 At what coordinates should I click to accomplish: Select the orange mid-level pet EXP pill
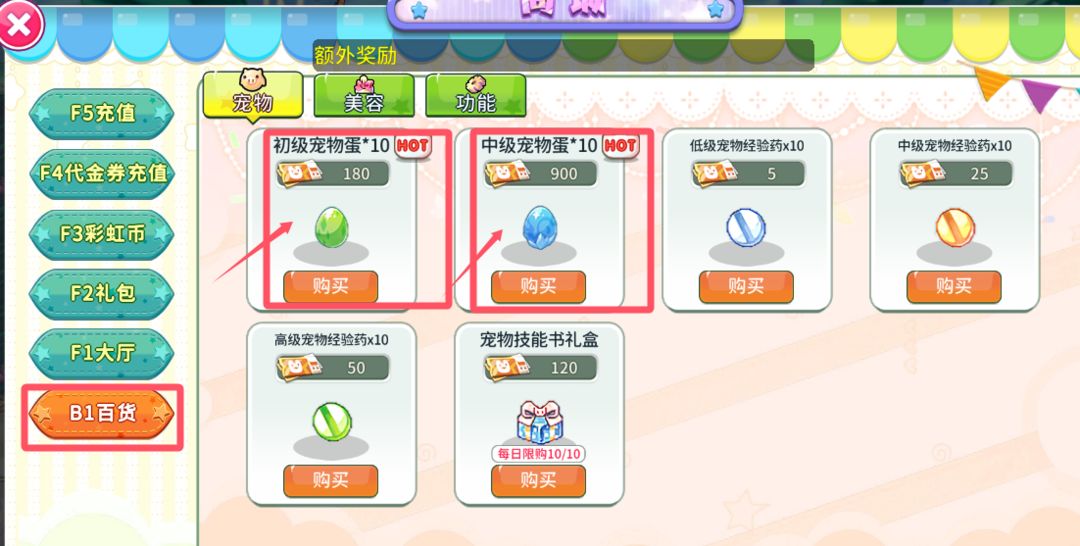tap(955, 228)
